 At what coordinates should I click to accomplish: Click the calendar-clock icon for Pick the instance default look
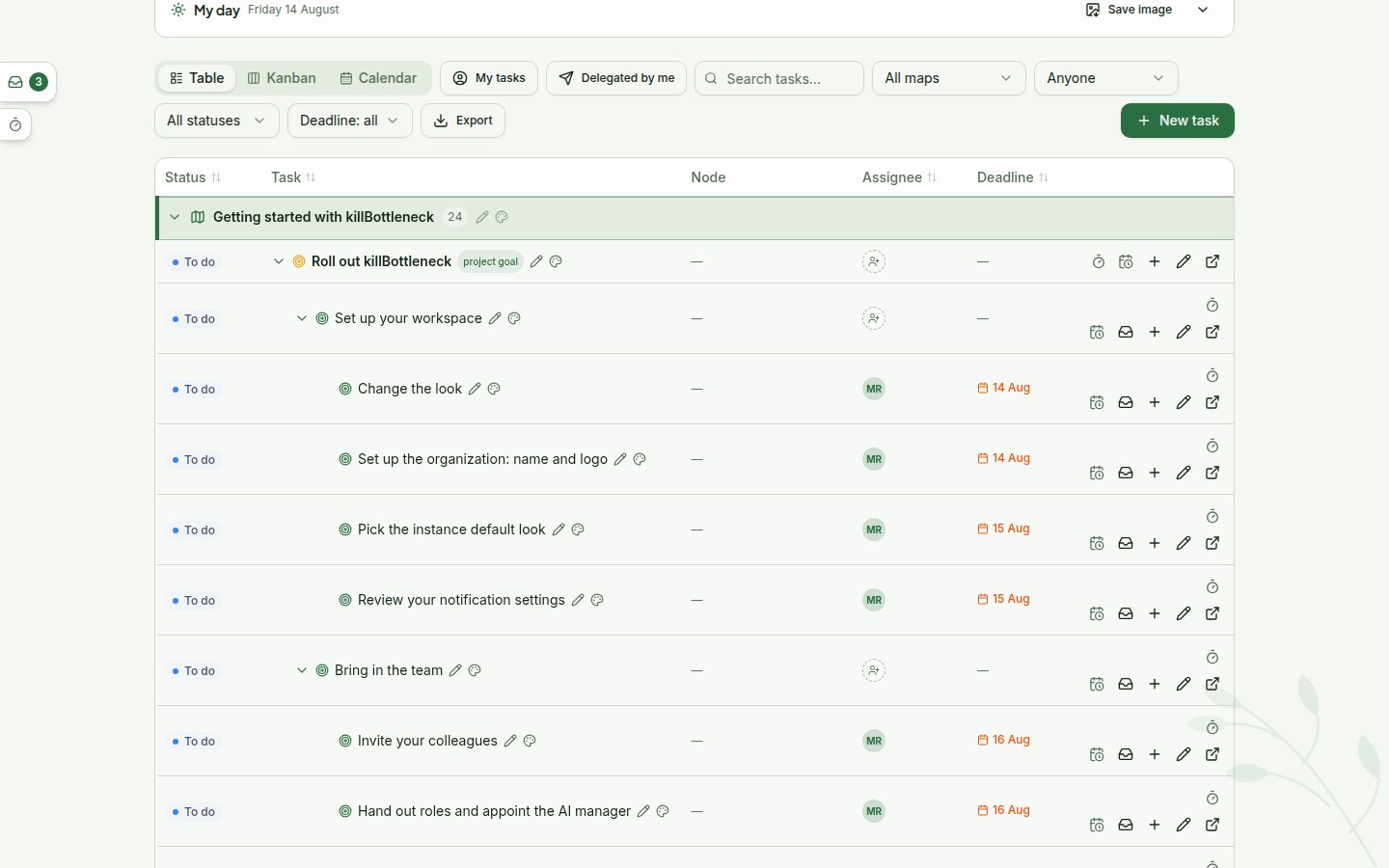pyautogui.click(x=1097, y=543)
